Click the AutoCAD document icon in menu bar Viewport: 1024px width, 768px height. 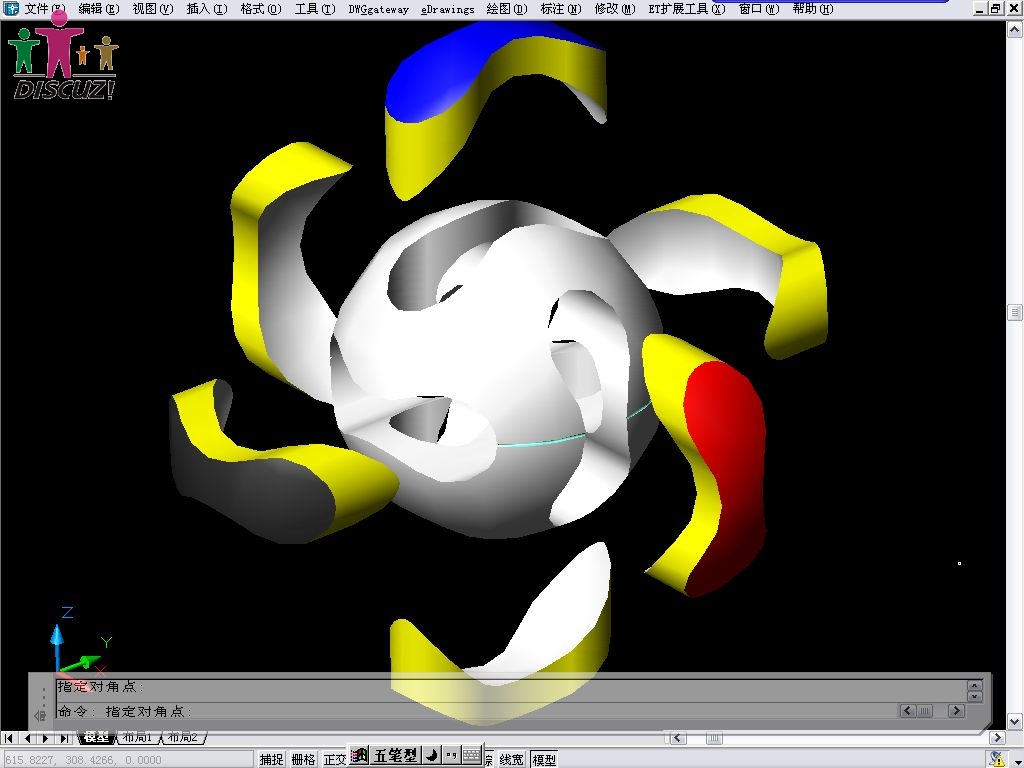tap(11, 8)
